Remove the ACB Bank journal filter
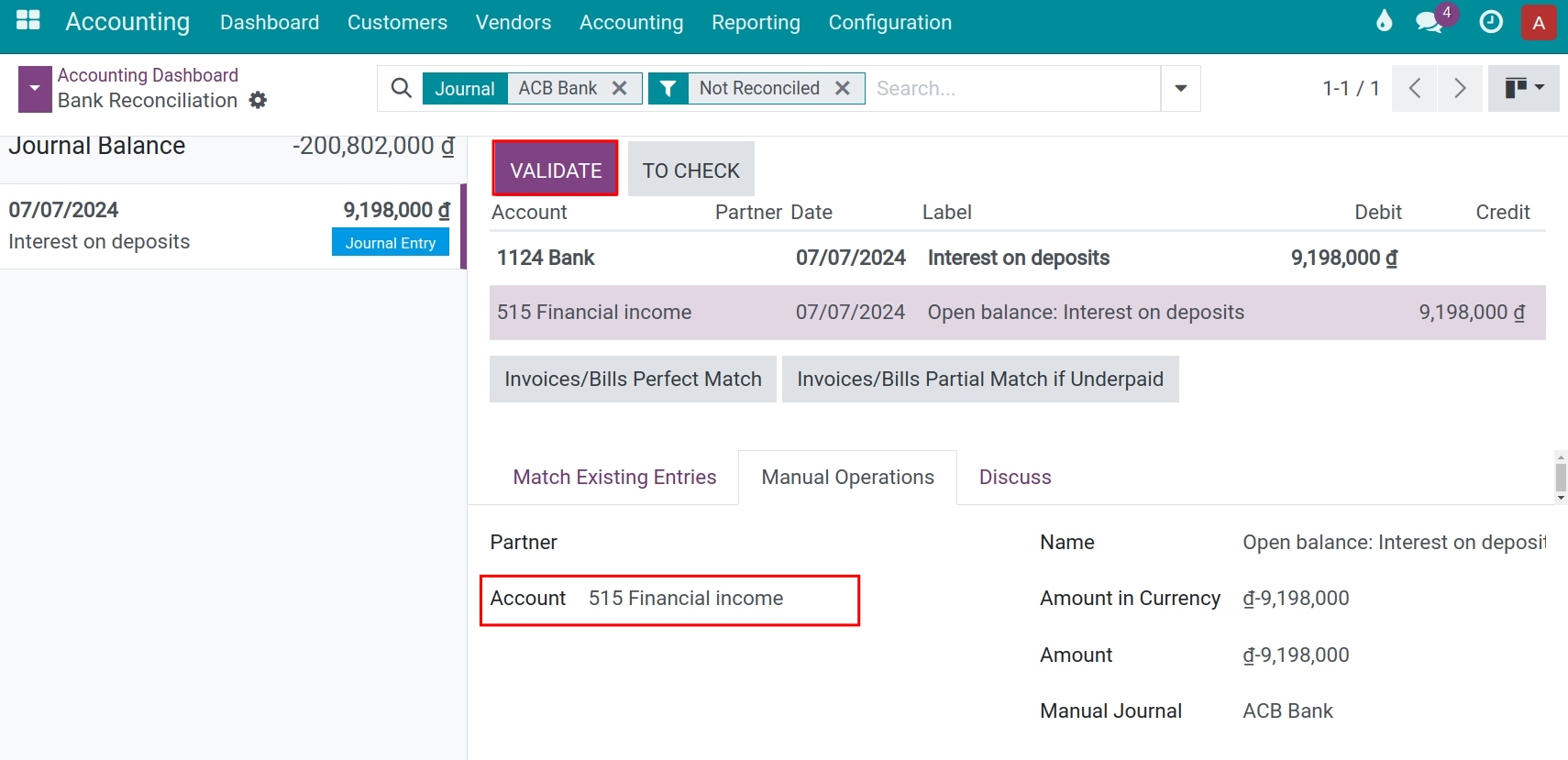Viewport: 1568px width, 760px height. tap(620, 88)
